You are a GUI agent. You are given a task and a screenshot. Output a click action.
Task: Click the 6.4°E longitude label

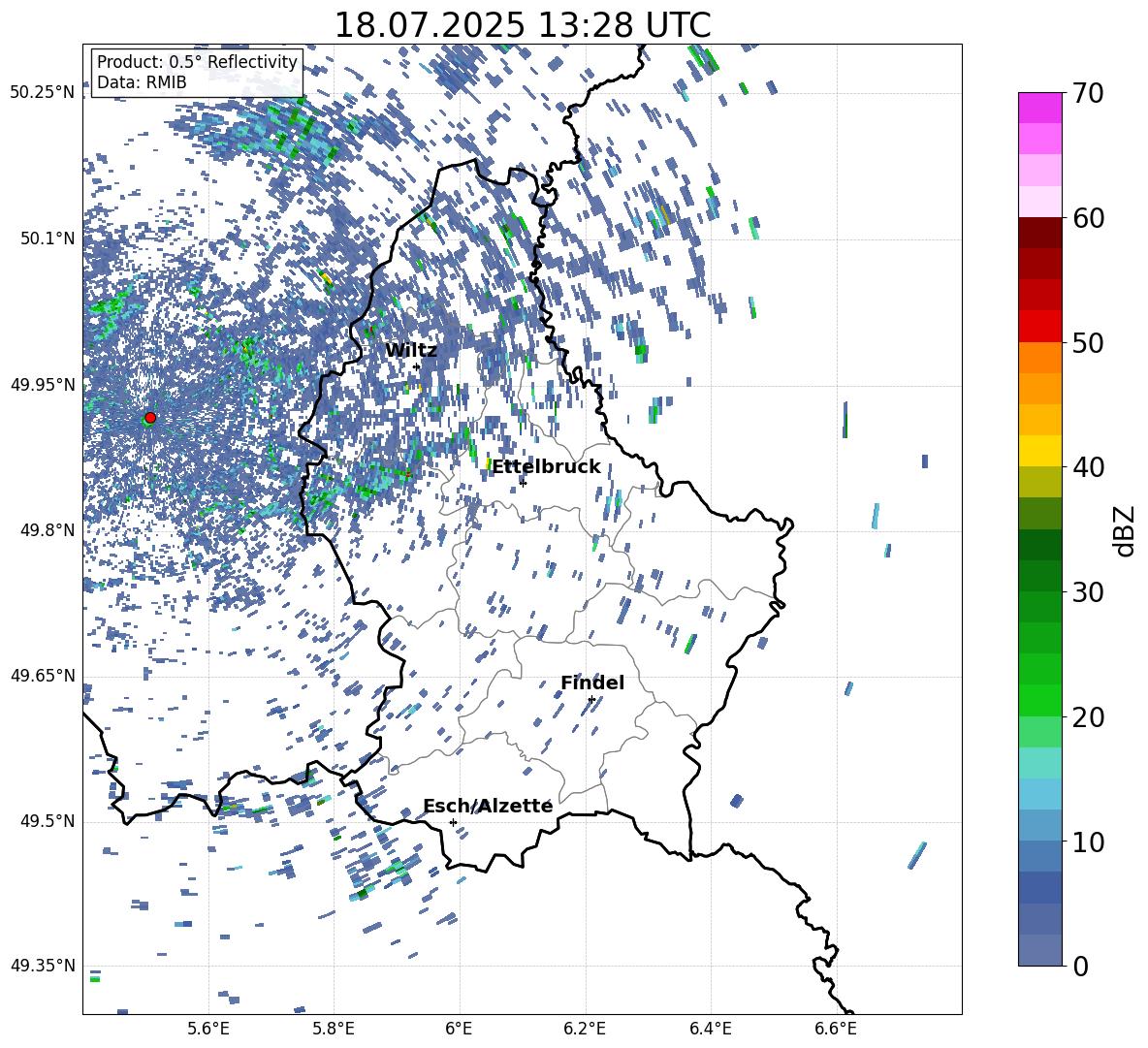click(x=710, y=1029)
